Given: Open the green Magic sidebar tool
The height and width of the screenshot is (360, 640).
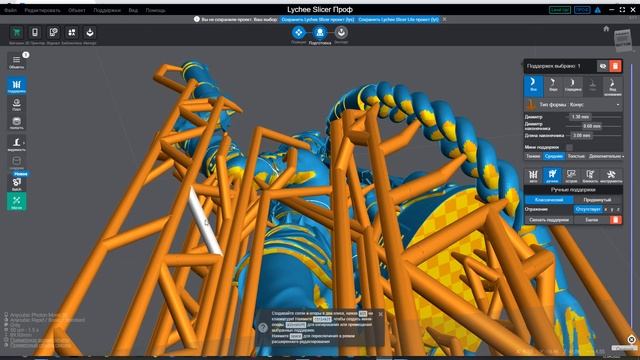Looking at the screenshot, I should coord(16,202).
